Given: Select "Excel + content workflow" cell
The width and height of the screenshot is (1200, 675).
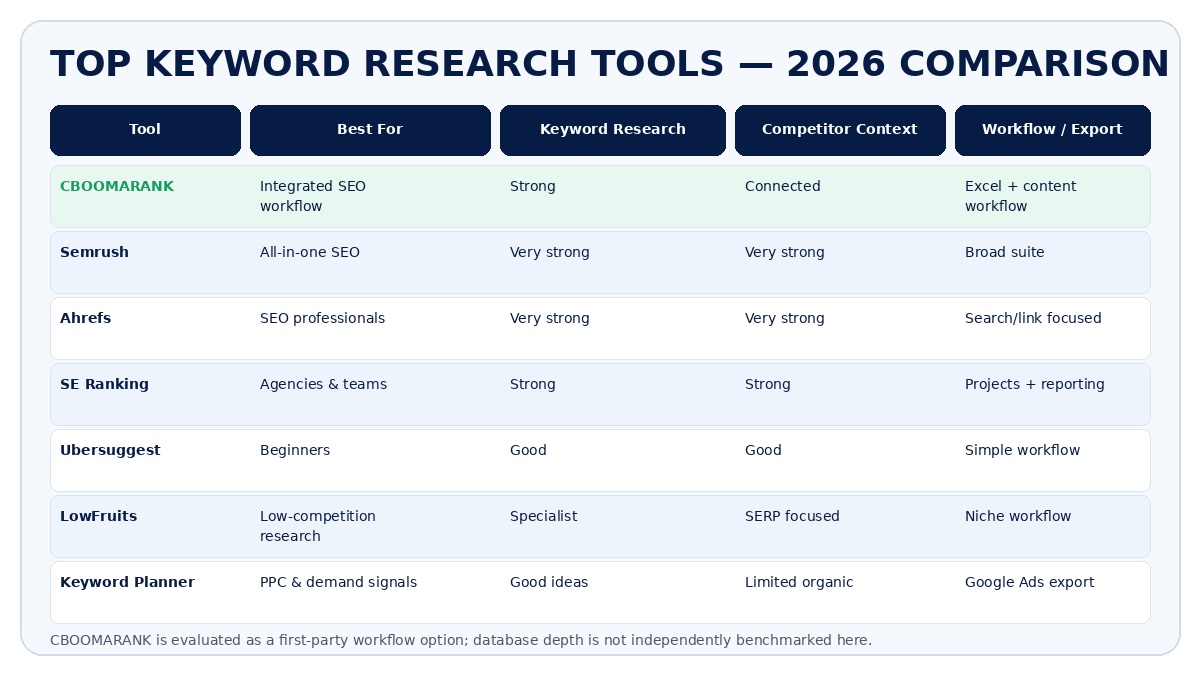Looking at the screenshot, I should [1021, 196].
